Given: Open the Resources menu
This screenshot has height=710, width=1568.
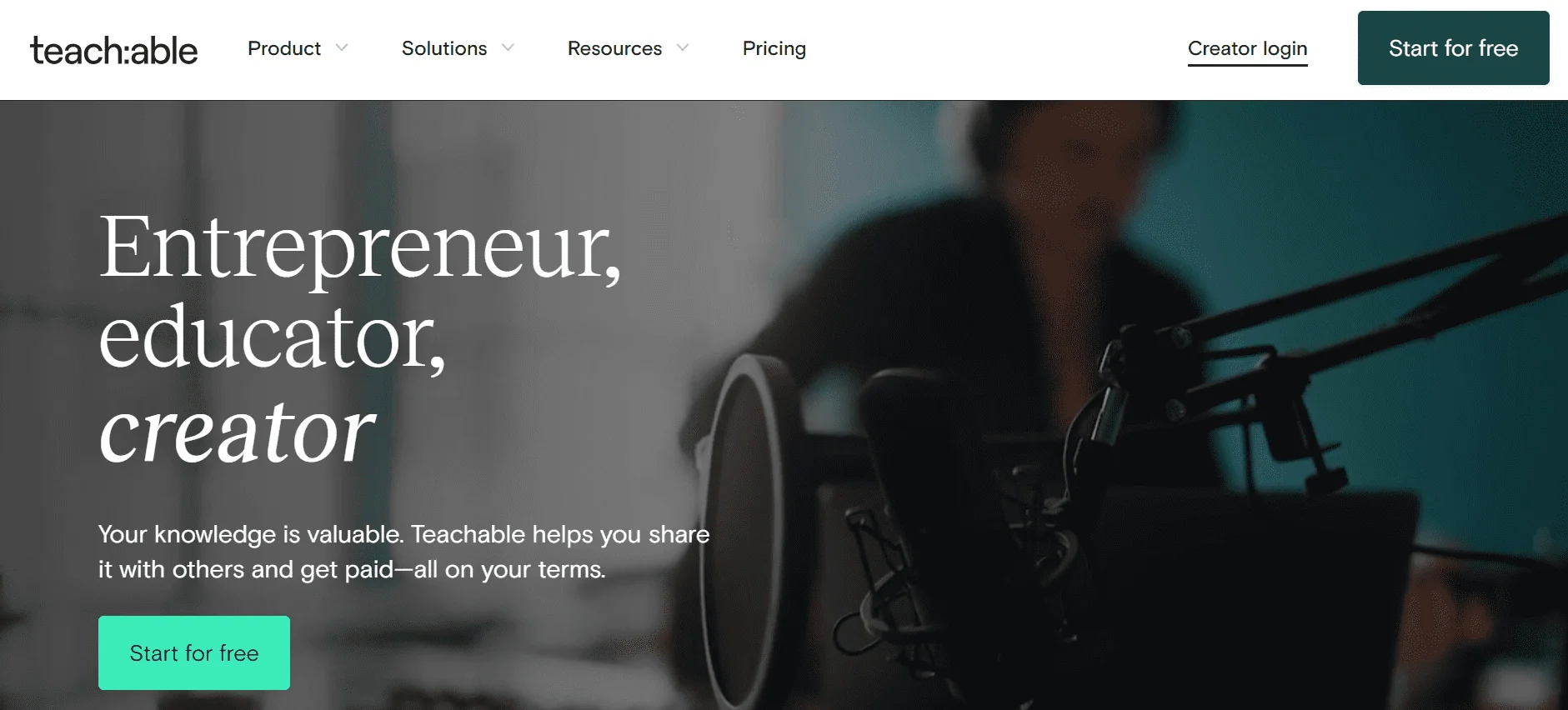Looking at the screenshot, I should tap(614, 48).
